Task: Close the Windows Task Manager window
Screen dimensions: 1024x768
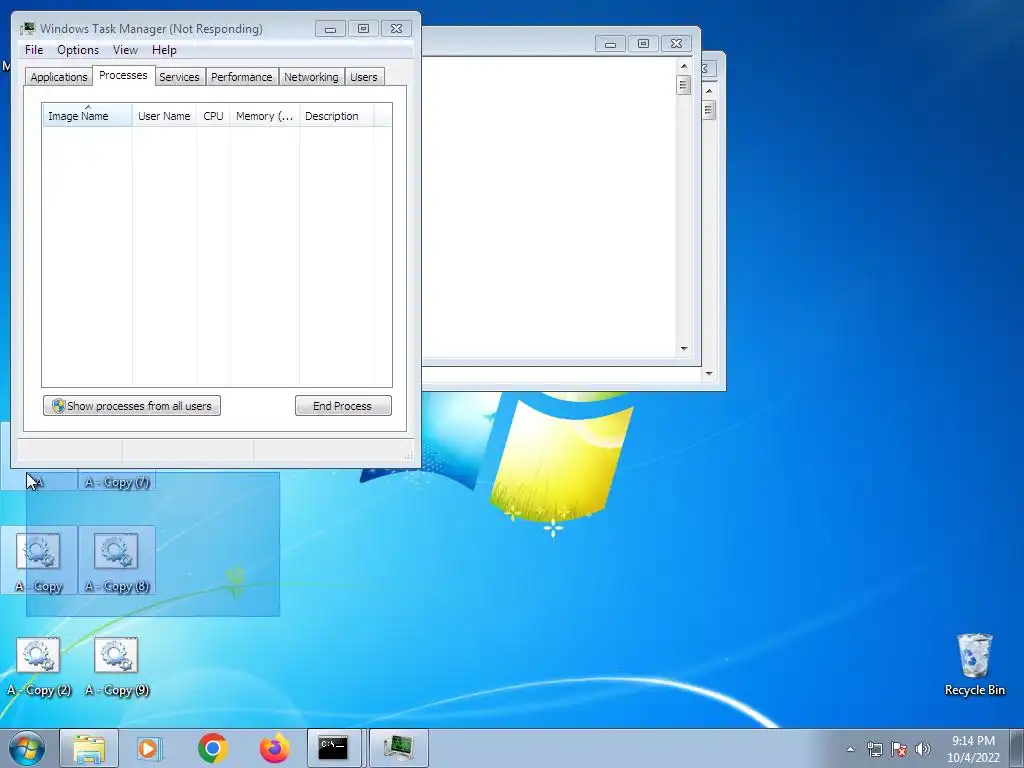Action: coord(396,29)
